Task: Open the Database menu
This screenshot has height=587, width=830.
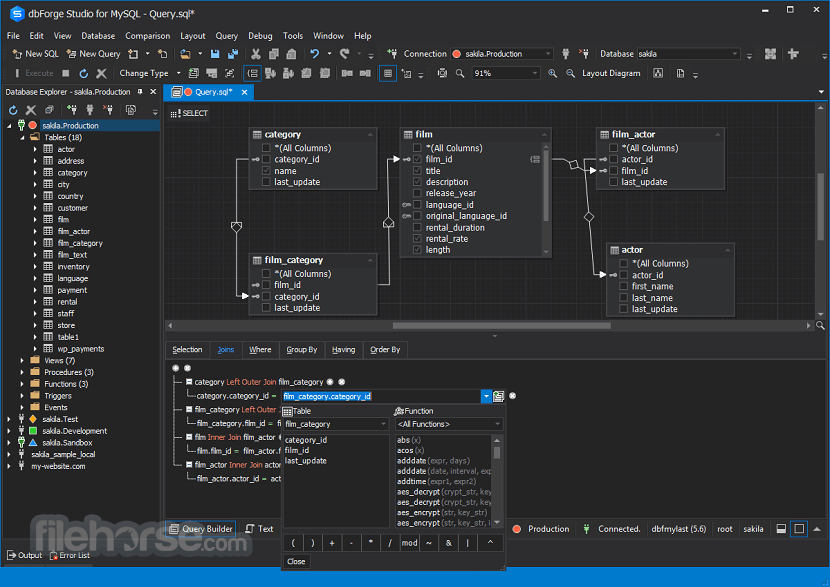Action: (98, 36)
